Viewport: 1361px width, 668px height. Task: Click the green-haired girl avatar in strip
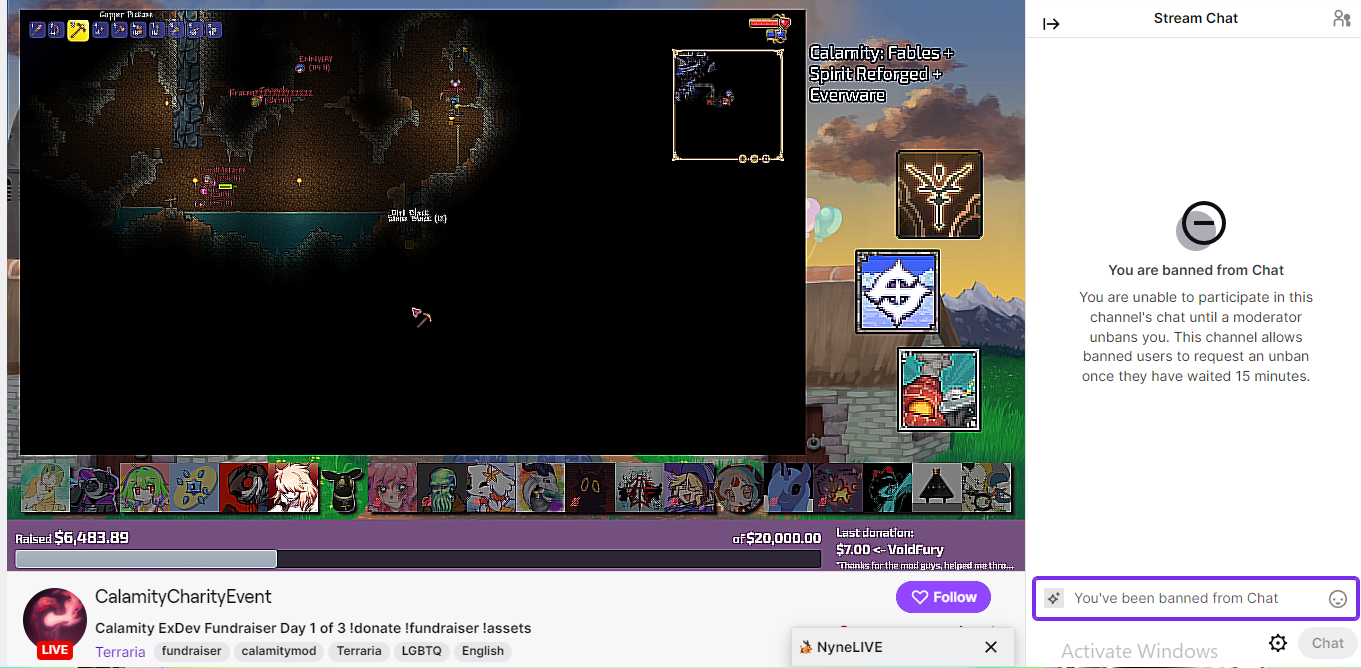(144, 488)
